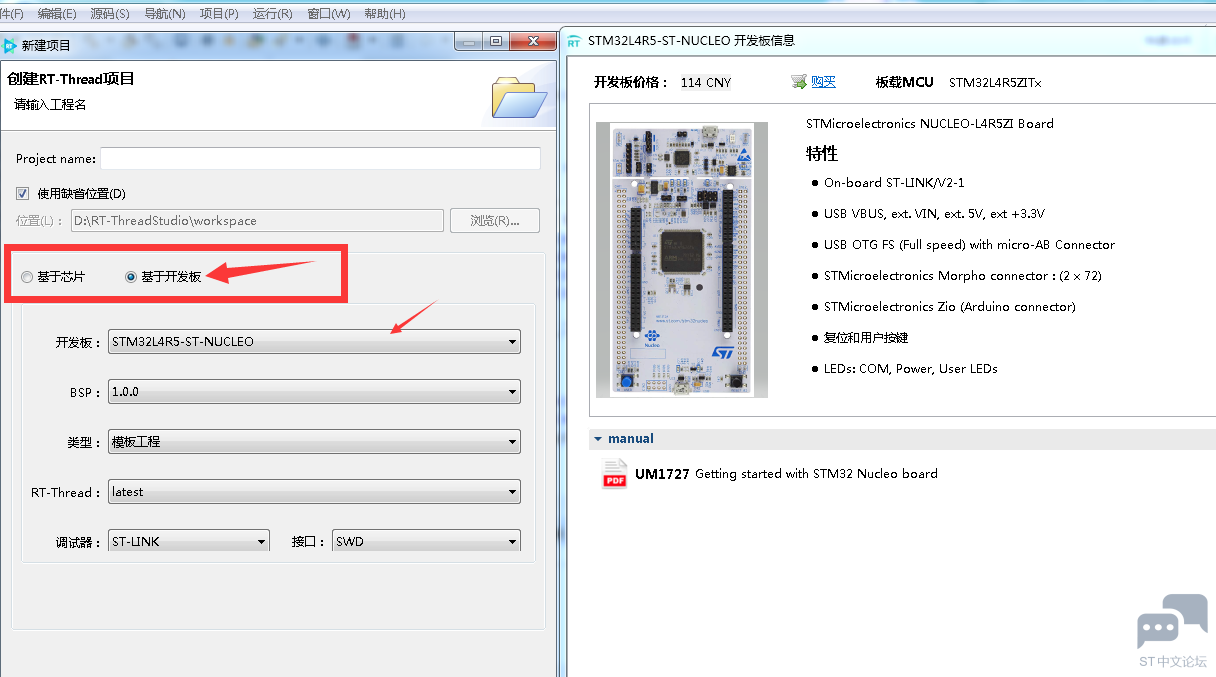This screenshot has height=677, width=1216.
Task: Open the 窗口(W) menu
Action: point(329,14)
